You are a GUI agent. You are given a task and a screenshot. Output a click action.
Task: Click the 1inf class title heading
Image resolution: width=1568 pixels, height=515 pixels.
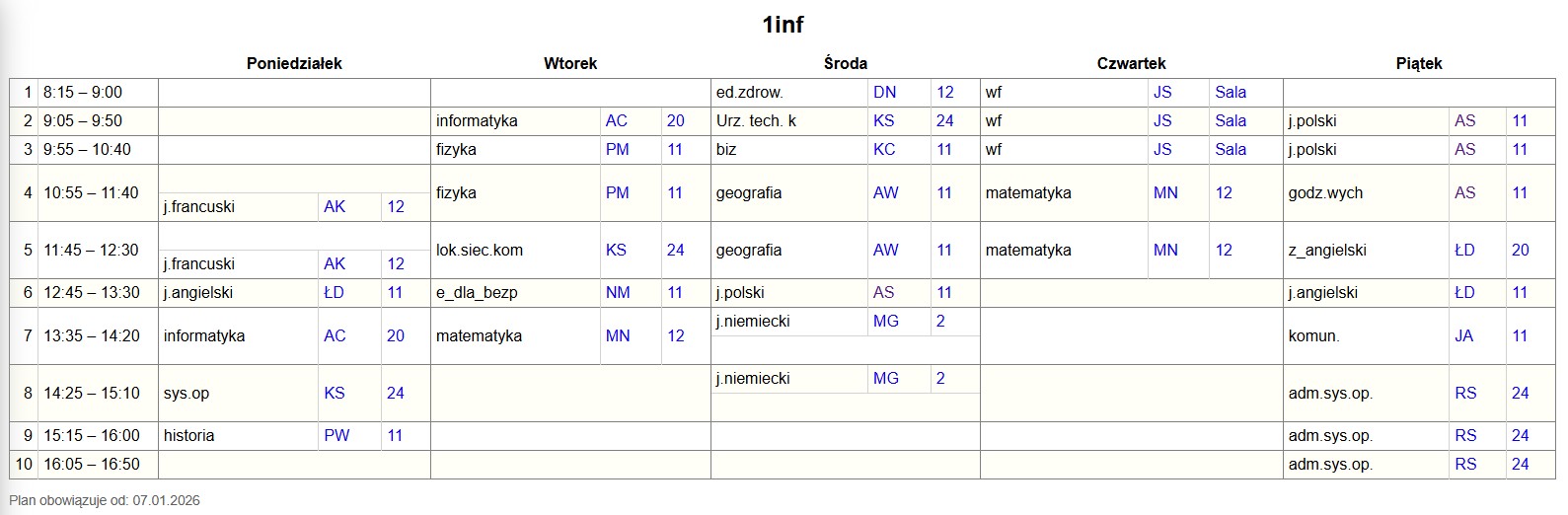coord(784,25)
